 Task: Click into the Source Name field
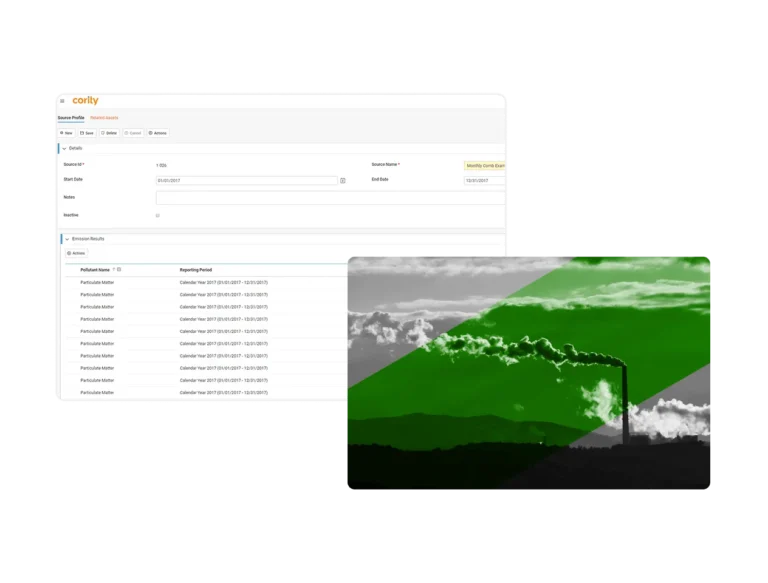(484, 166)
